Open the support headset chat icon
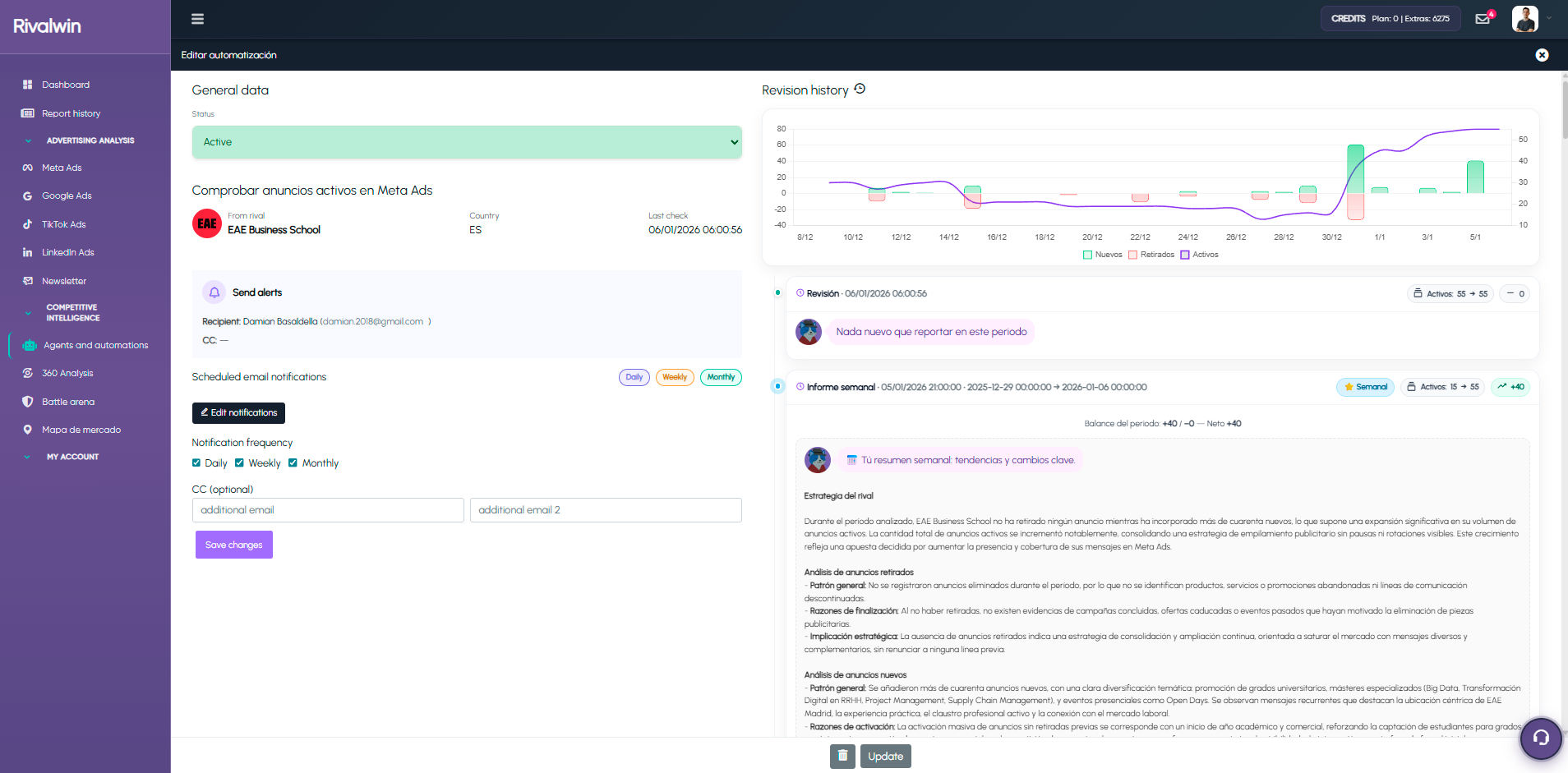 coord(1541,738)
